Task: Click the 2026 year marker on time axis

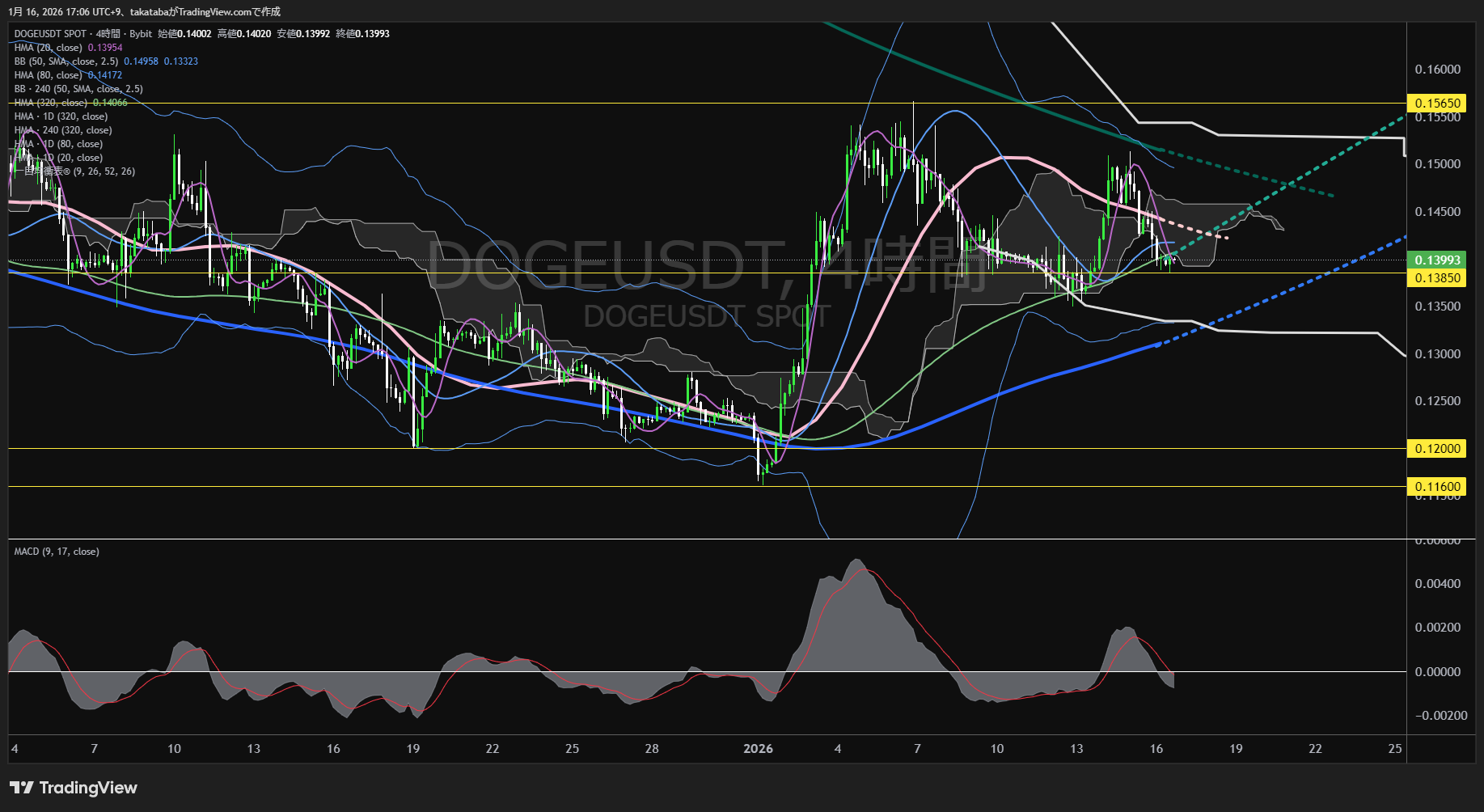Action: coord(758,749)
